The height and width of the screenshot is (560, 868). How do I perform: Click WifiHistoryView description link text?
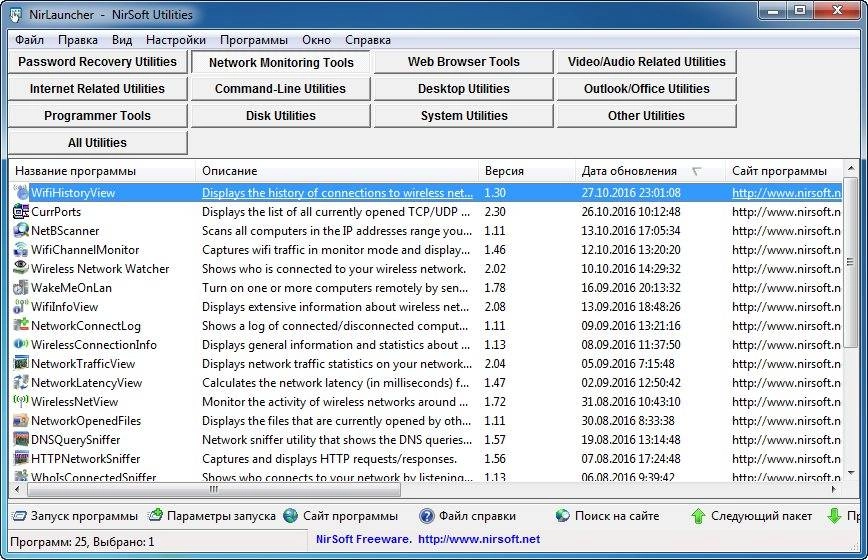337,193
